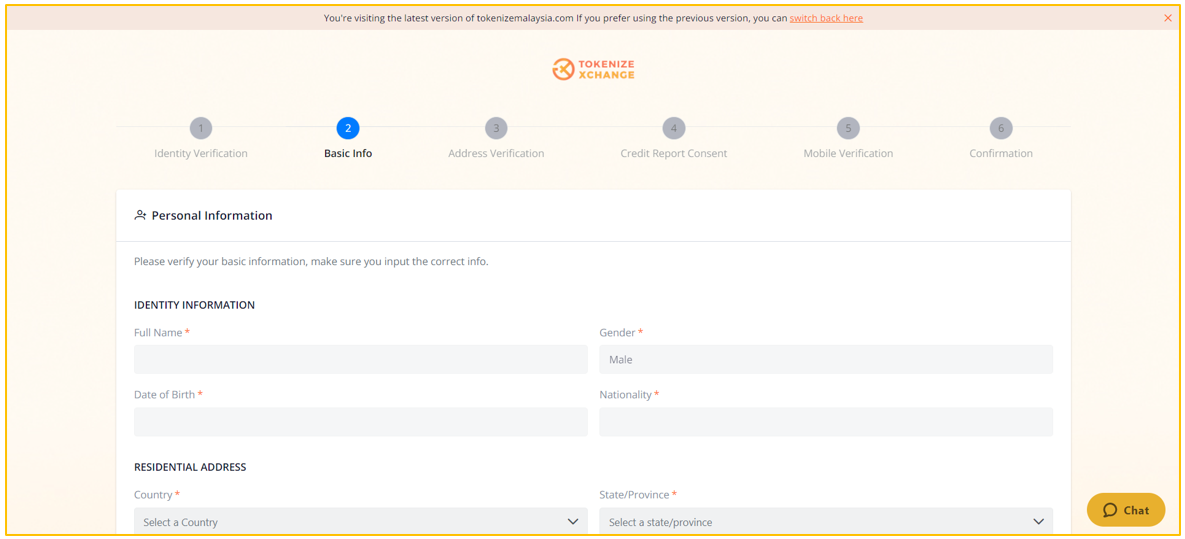
Task: Open the Select a state/province dropdown
Action: click(826, 522)
